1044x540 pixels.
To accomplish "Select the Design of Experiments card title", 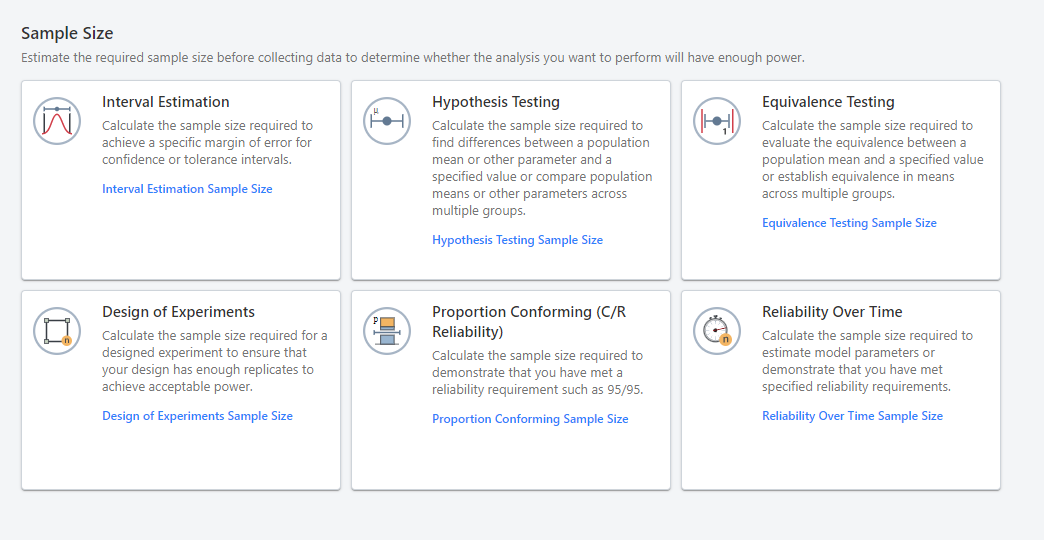I will [x=178, y=312].
